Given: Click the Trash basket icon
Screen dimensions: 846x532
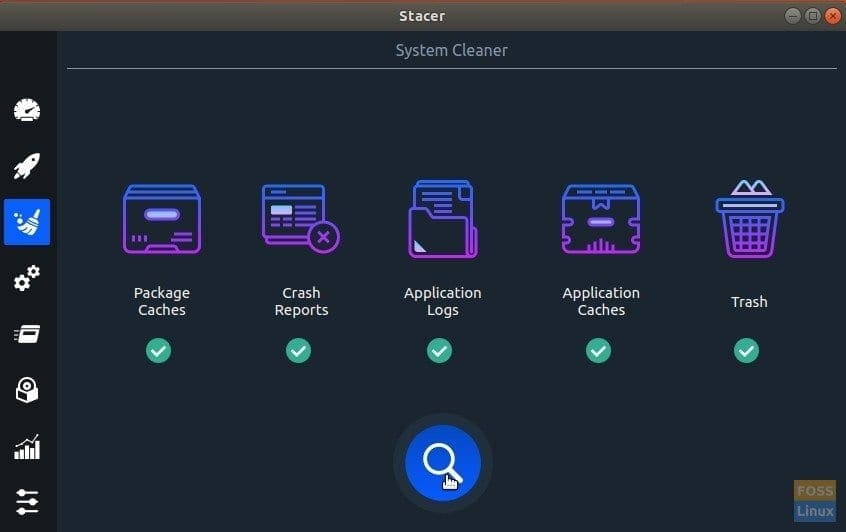Looking at the screenshot, I should [x=749, y=219].
